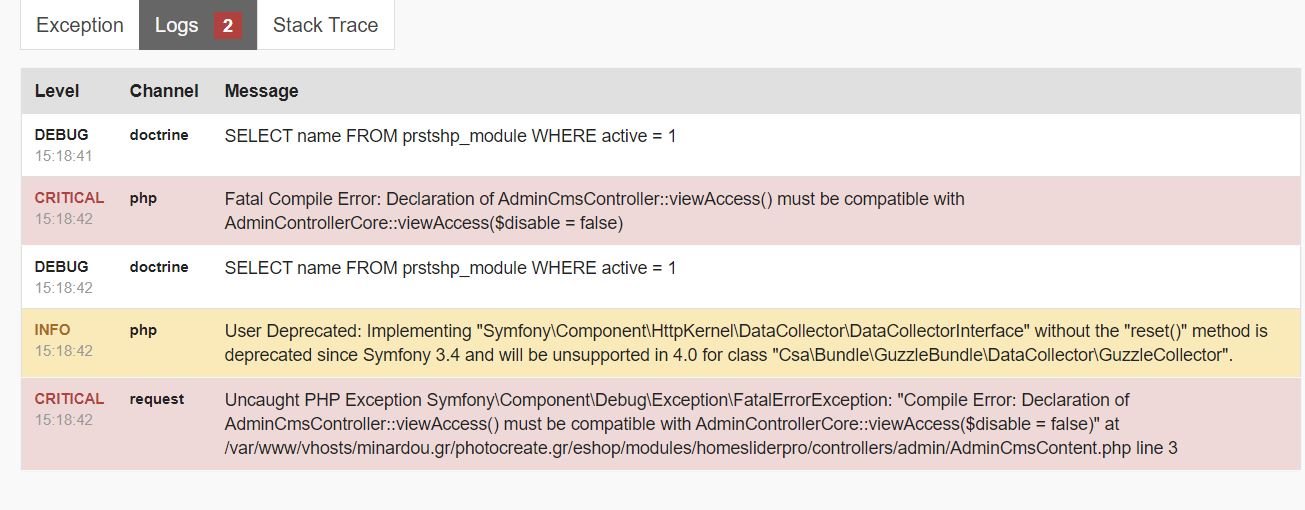Switch to the Exception tab
The image size is (1305, 510).
click(80, 25)
